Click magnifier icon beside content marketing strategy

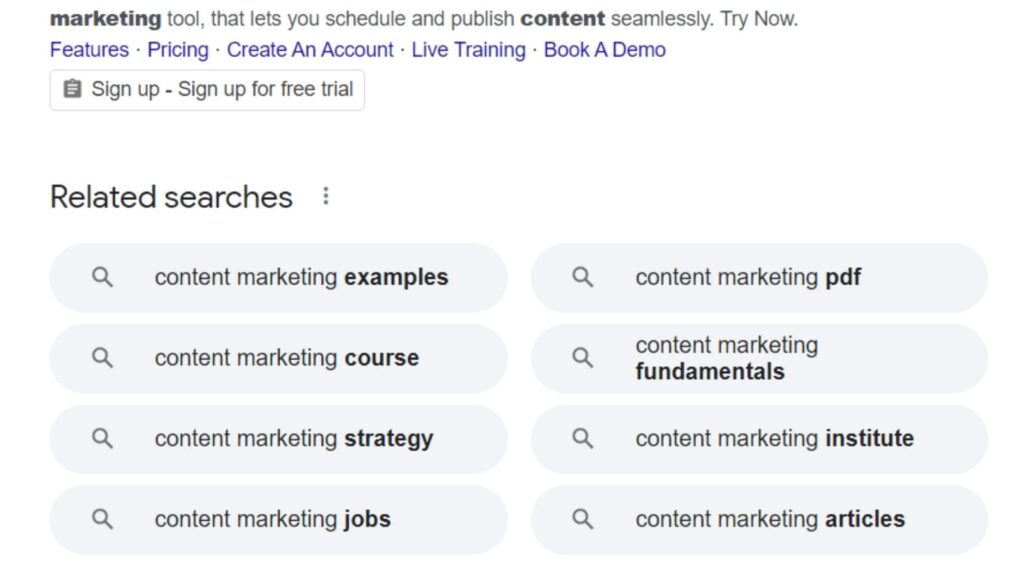pyautogui.click(x=102, y=438)
